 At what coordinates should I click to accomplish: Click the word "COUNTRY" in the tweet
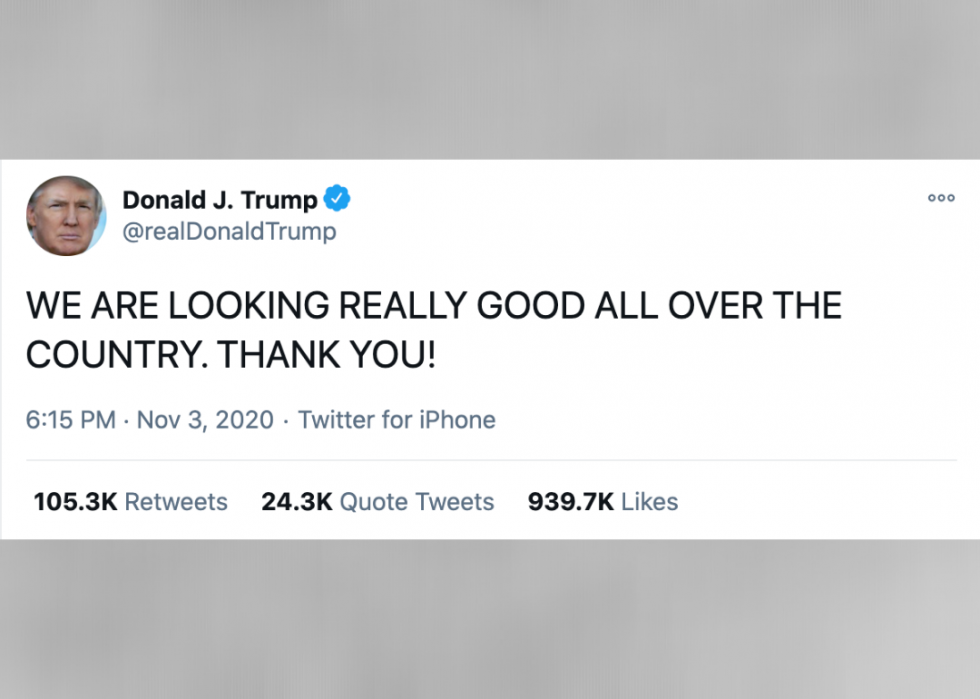[102, 355]
